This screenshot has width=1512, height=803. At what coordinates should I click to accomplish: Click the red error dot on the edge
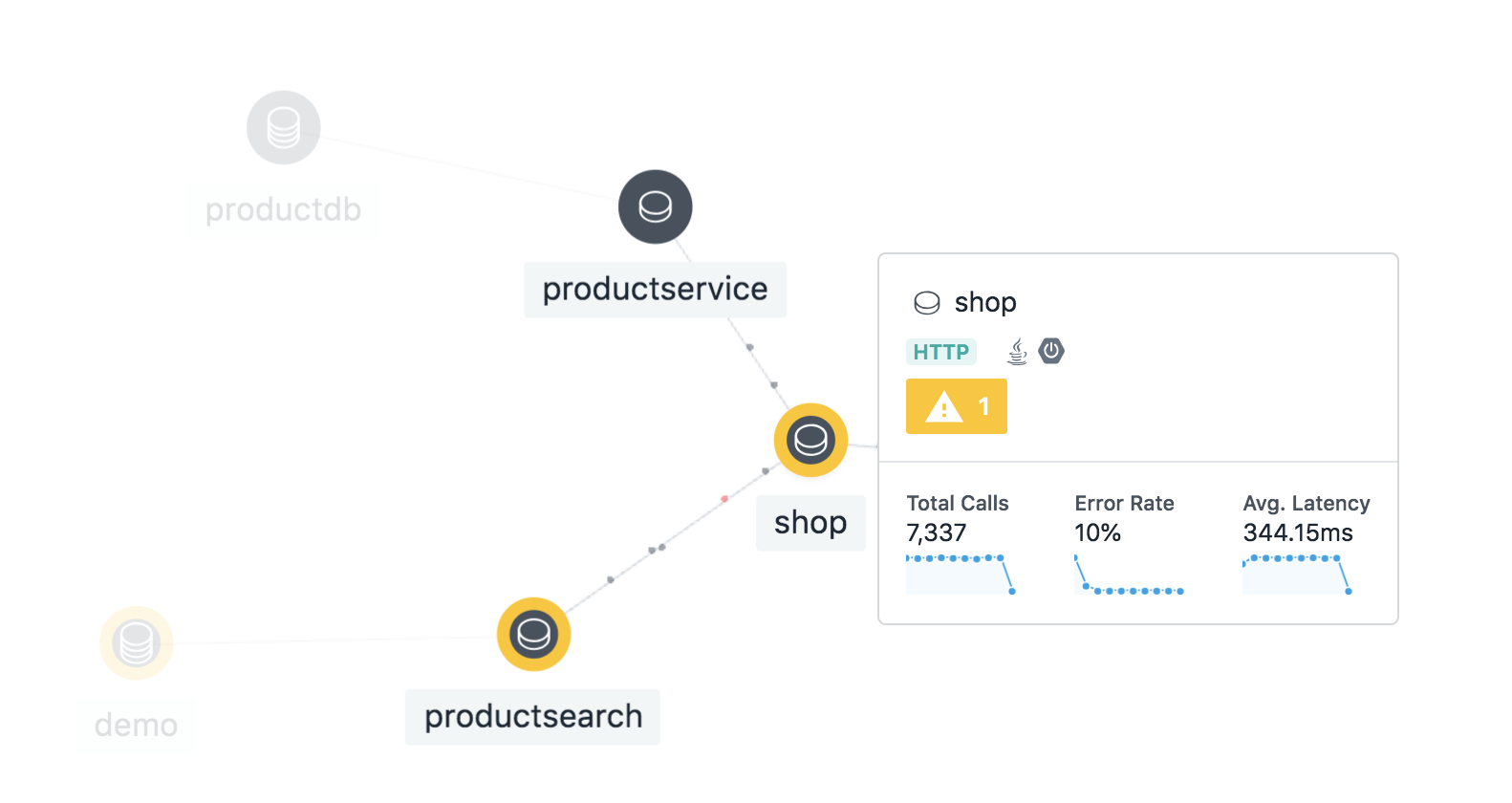[x=725, y=498]
